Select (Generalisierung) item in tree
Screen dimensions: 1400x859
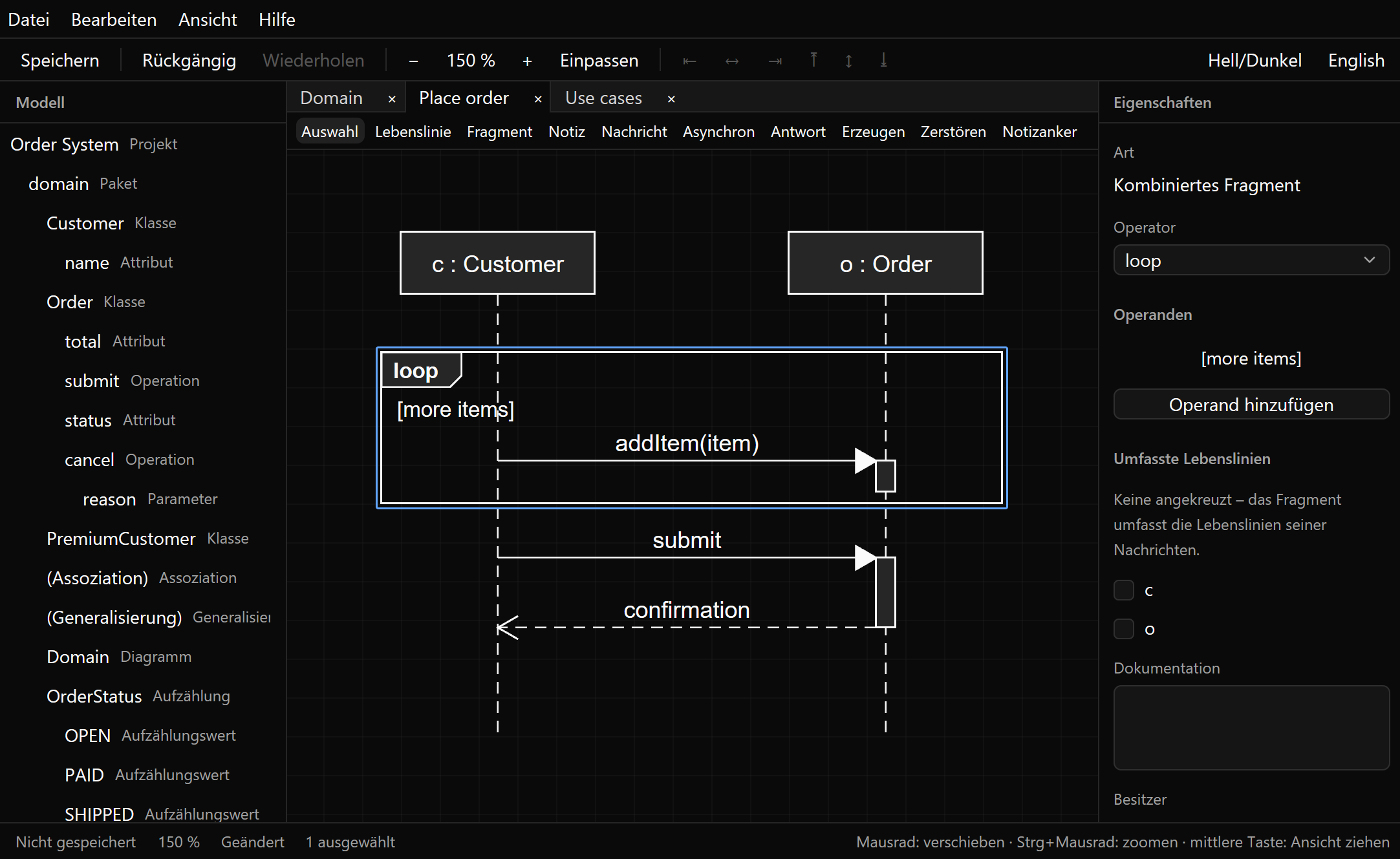[143, 617]
